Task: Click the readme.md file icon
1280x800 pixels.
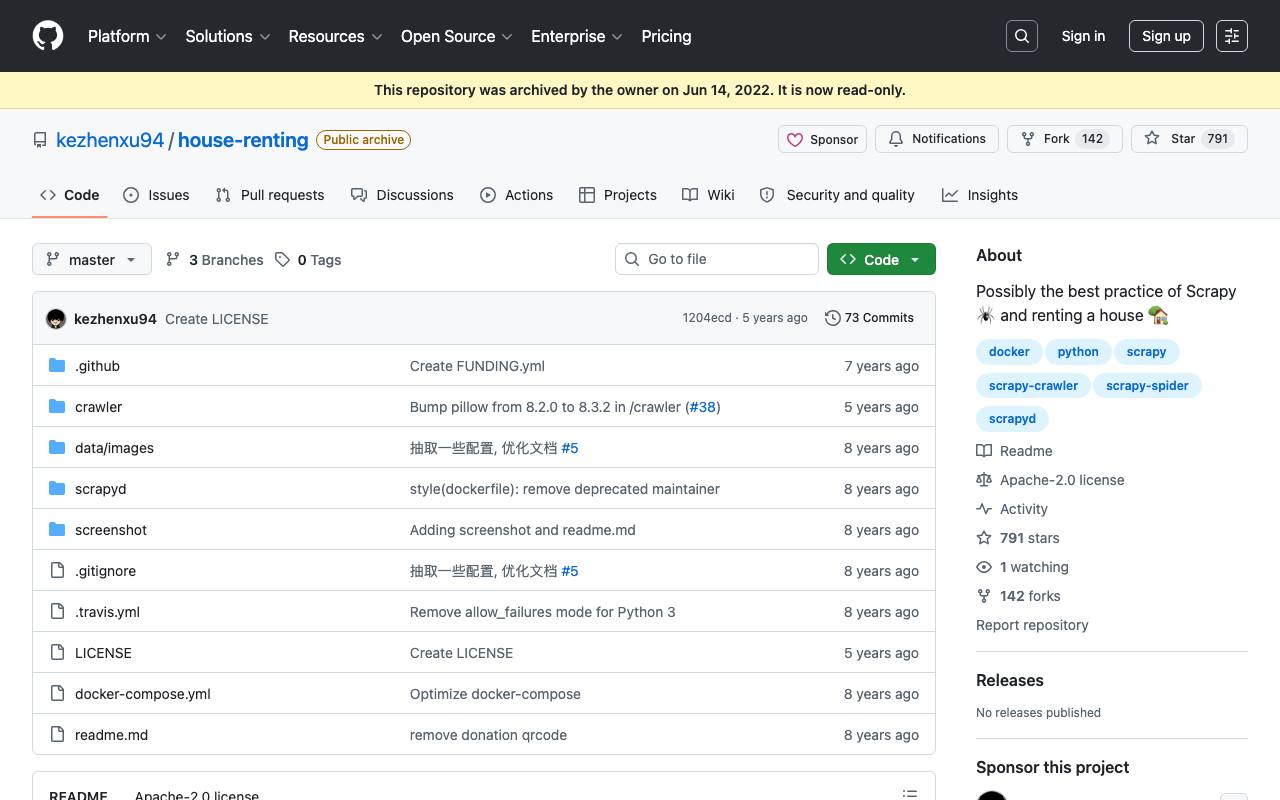Action: coord(57,735)
